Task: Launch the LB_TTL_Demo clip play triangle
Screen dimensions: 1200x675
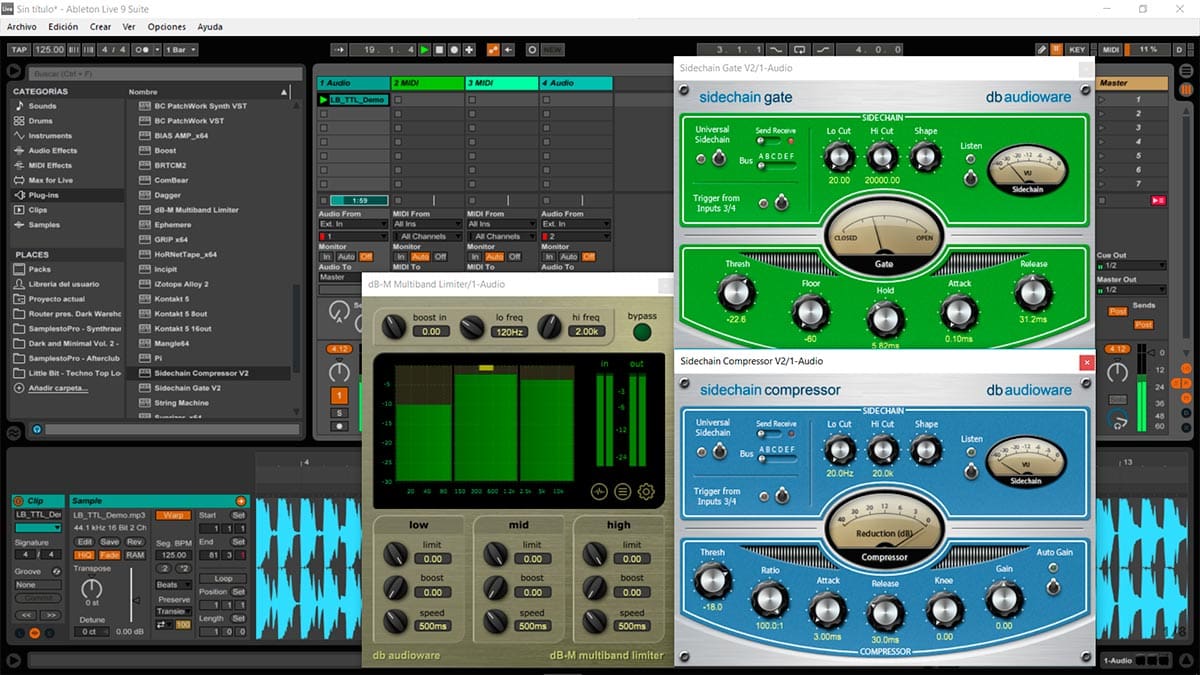Action: coord(324,100)
